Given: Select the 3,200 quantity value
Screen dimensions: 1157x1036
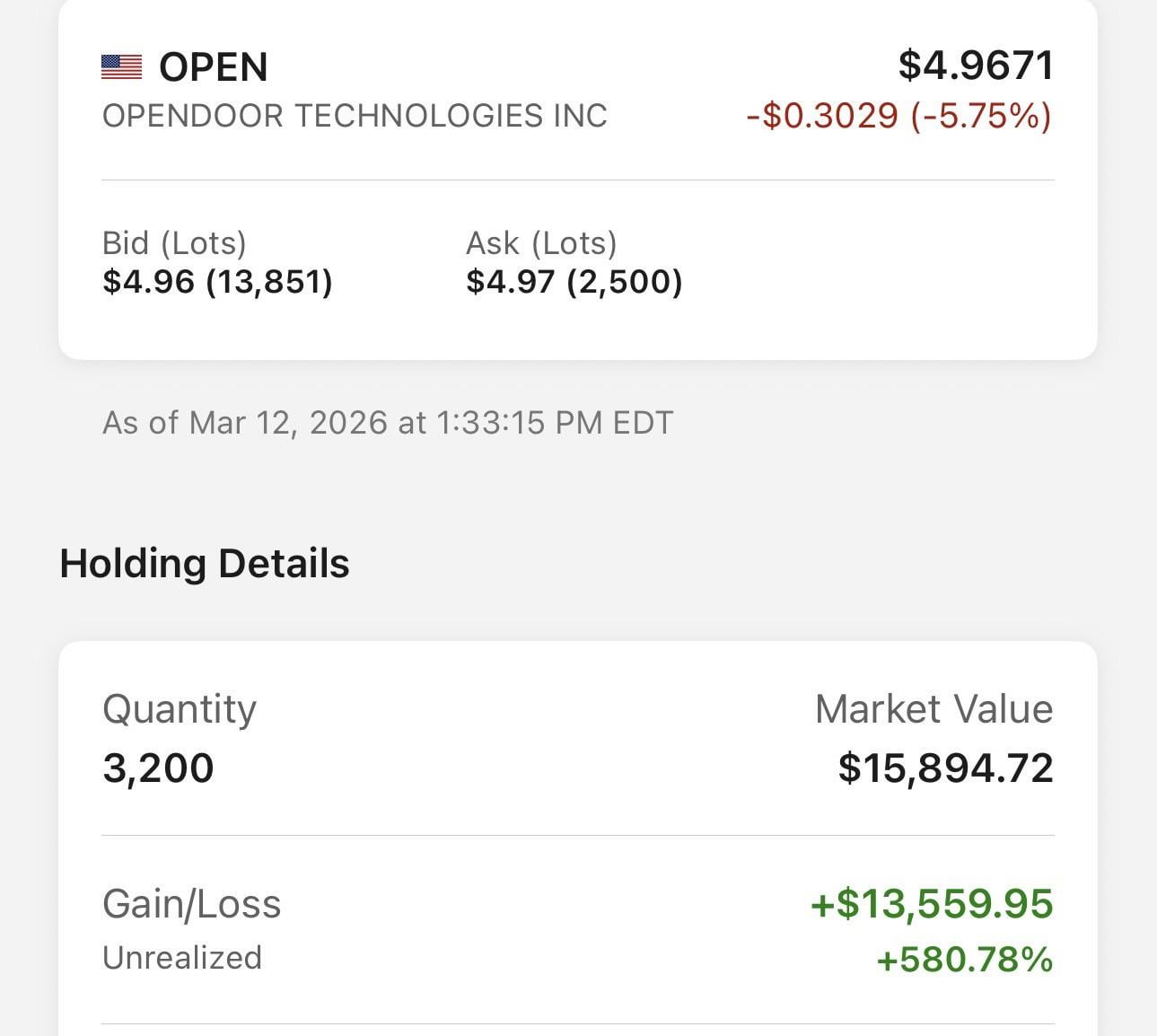Looking at the screenshot, I should point(158,768).
